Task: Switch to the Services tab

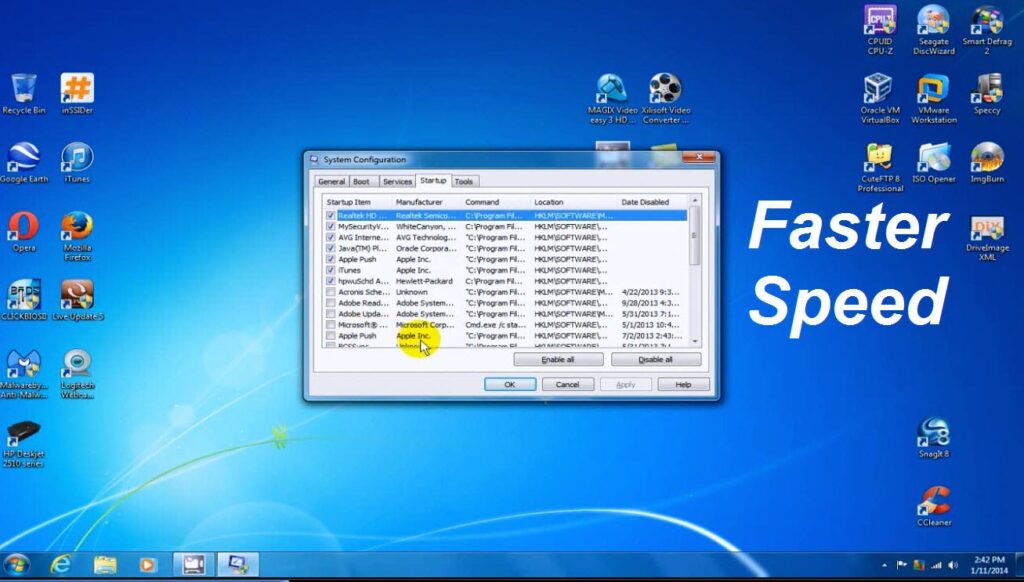Action: pyautogui.click(x=397, y=182)
